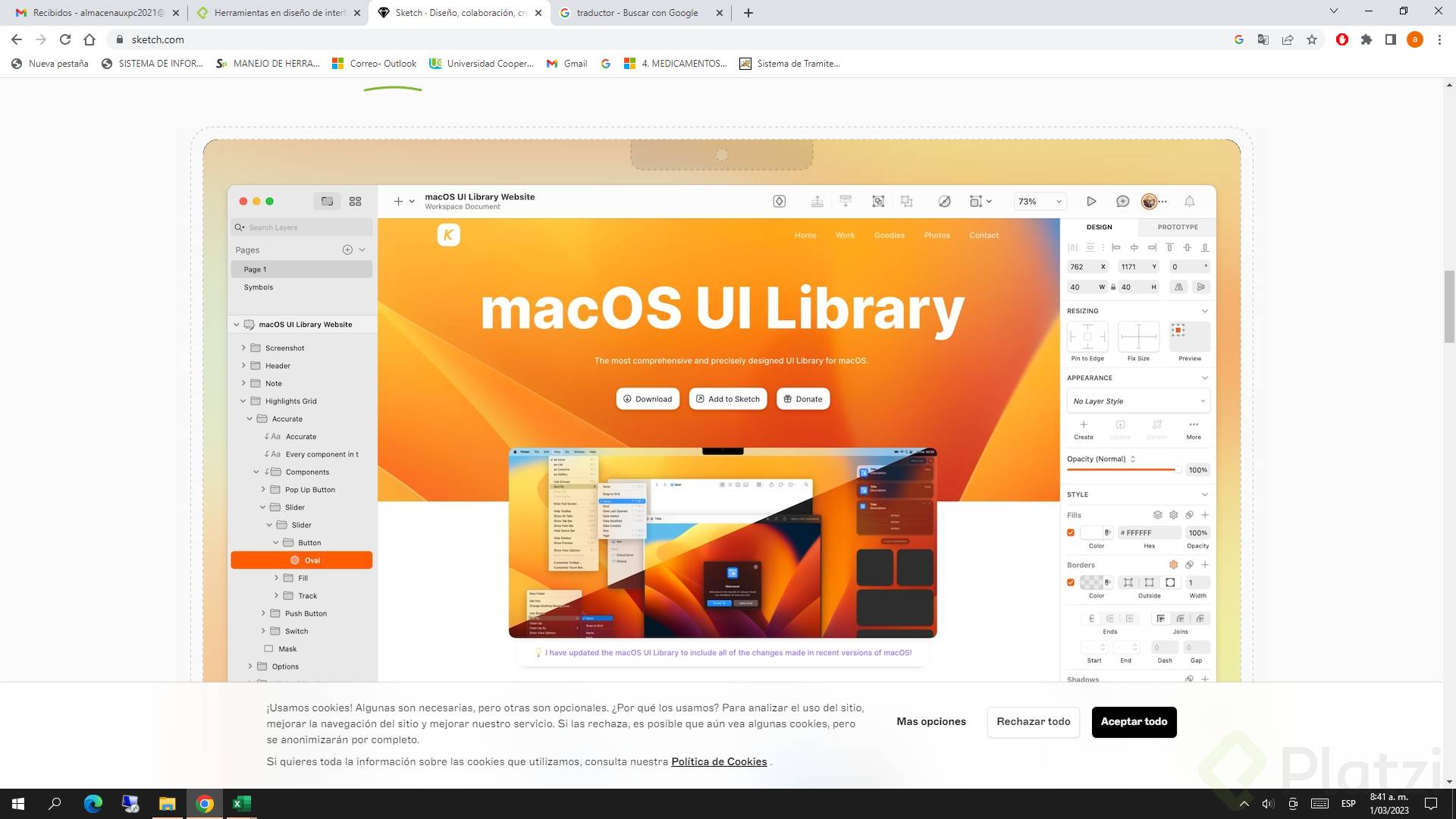Open the No Layer Style dropdown
Screen dimensions: 1456x819
pyautogui.click(x=1137, y=401)
